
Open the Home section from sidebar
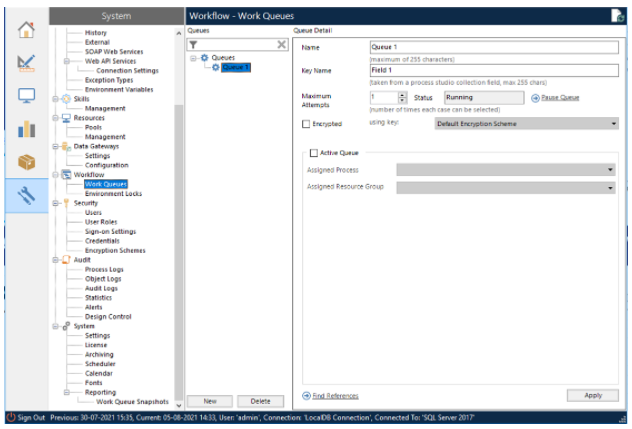(26, 30)
